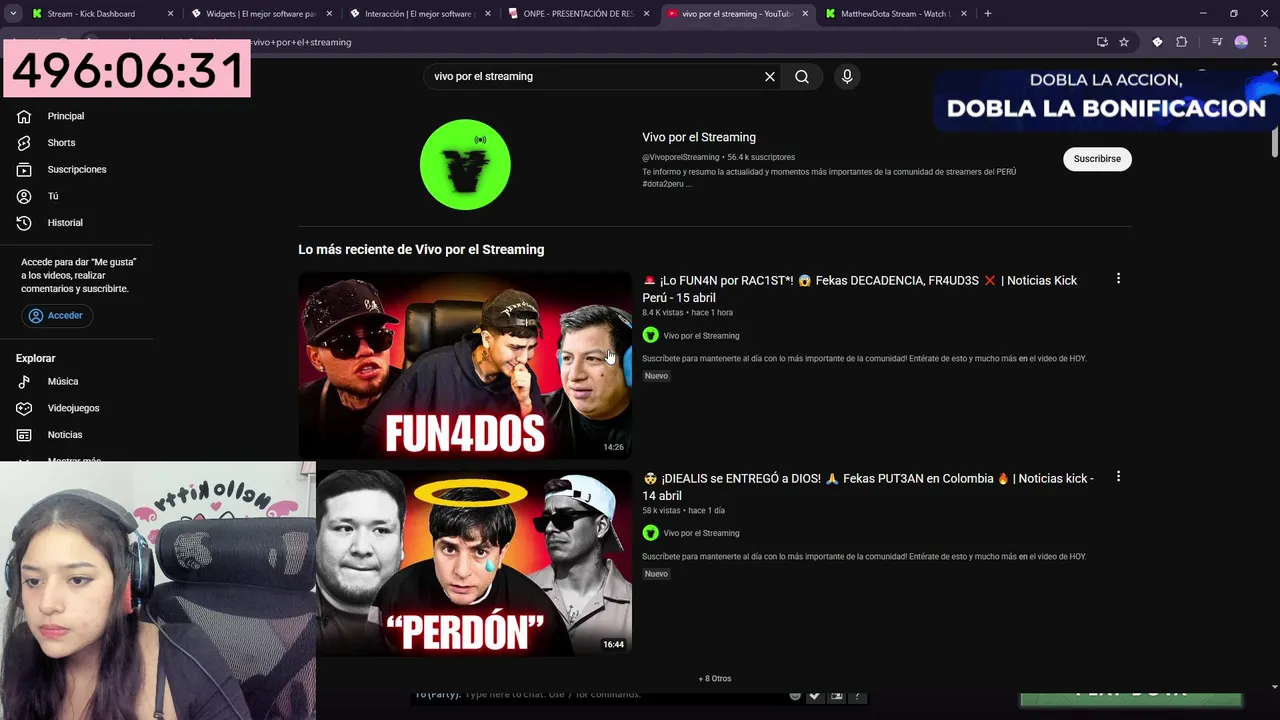1280x720 pixels.
Task: Open the FUN4N por RAC1ST video title
Action: tap(860, 289)
